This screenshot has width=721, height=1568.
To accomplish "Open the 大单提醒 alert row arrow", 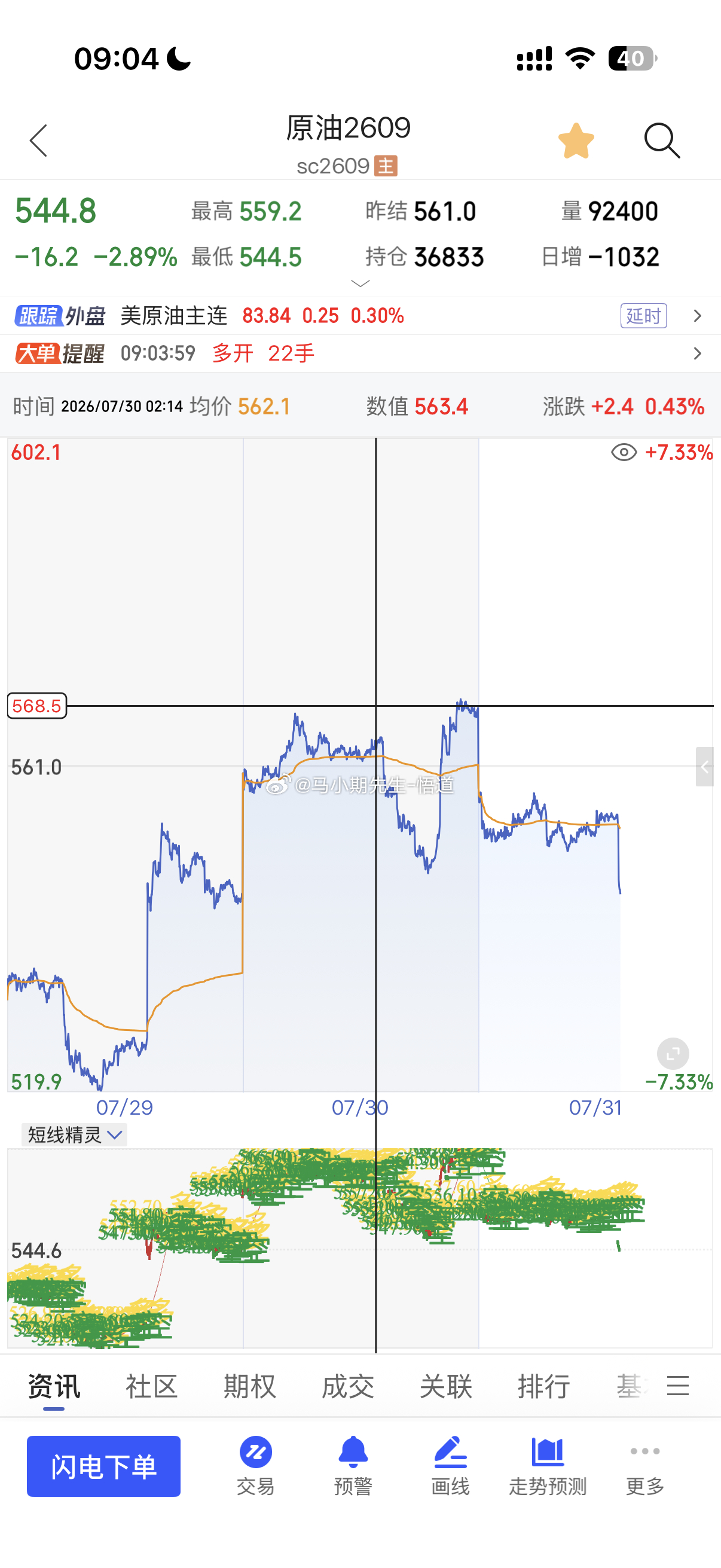I will pos(697,353).
